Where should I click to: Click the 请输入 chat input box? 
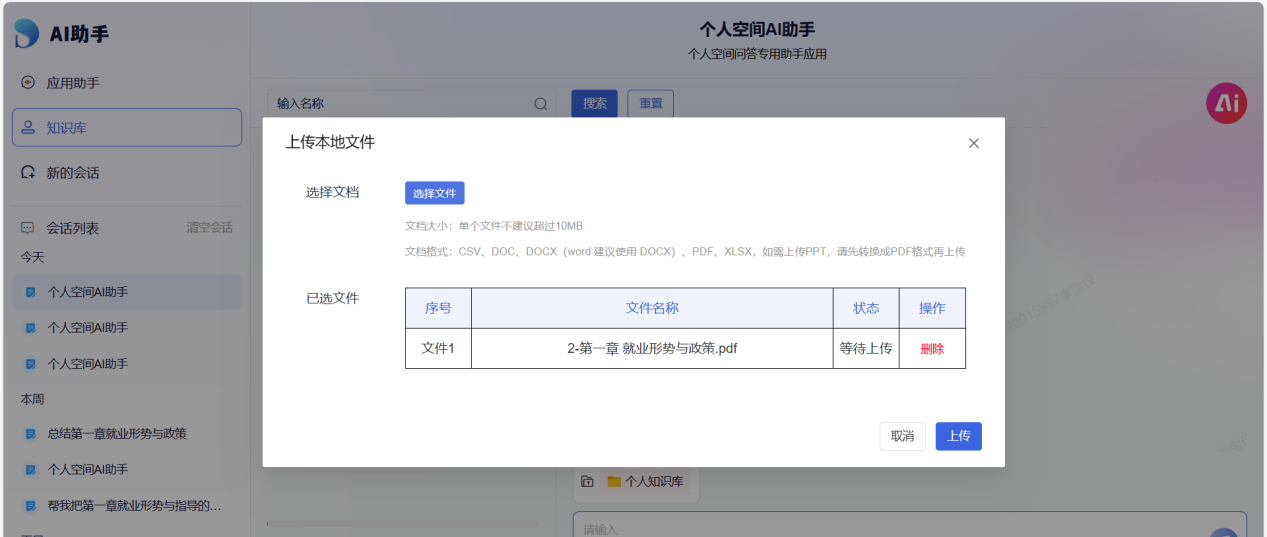(x=880, y=527)
